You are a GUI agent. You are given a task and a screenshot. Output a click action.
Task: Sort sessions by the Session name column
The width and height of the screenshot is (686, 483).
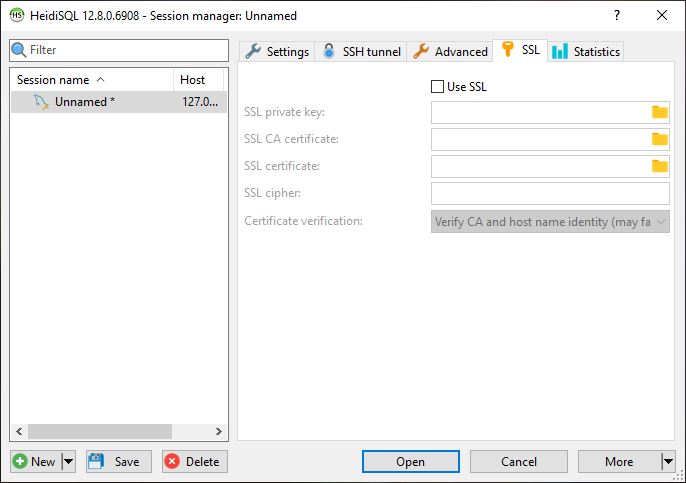(x=91, y=80)
